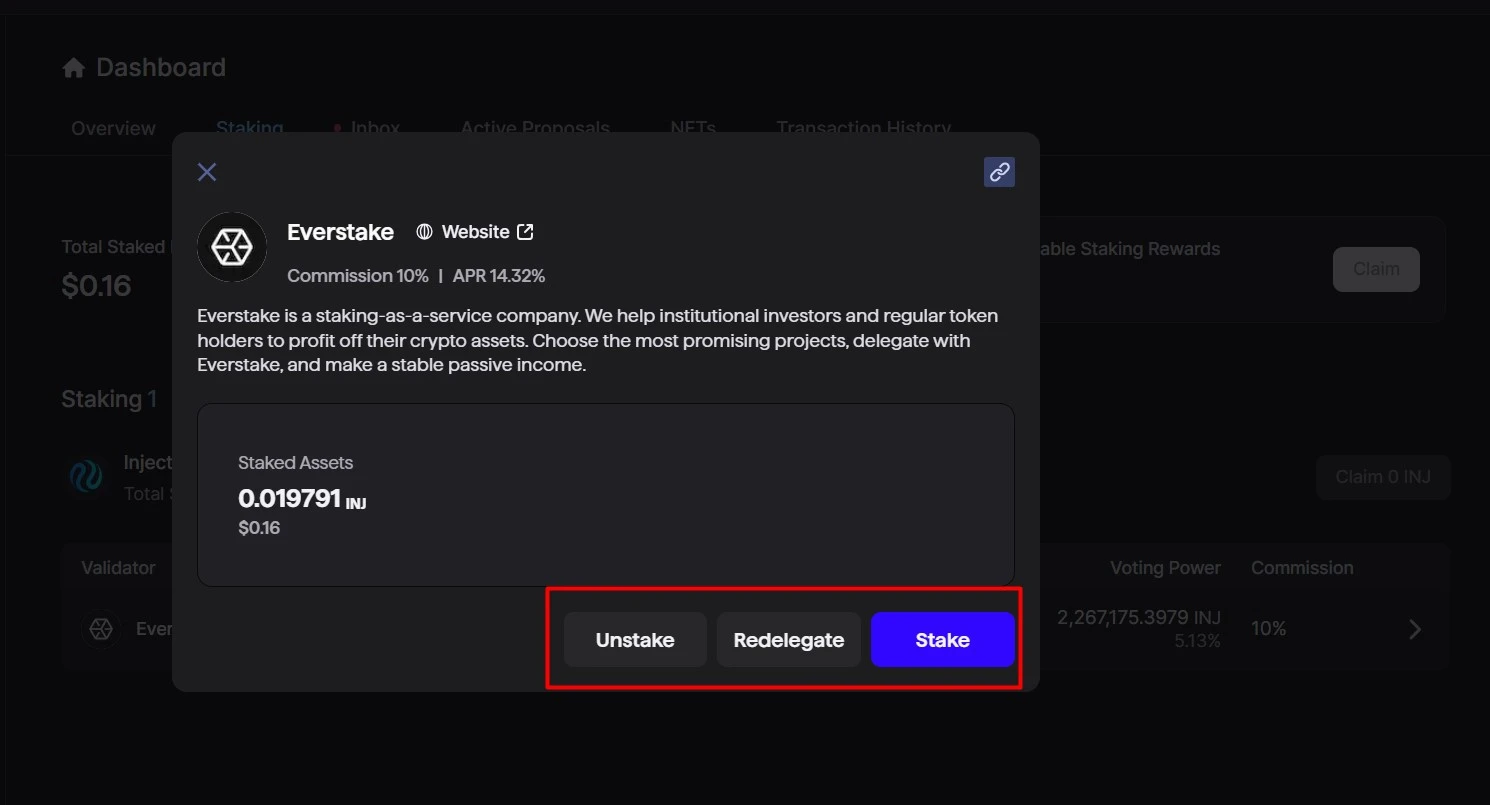Open the Active Proposals tab
Screen dimensions: 1490x805
click(535, 128)
